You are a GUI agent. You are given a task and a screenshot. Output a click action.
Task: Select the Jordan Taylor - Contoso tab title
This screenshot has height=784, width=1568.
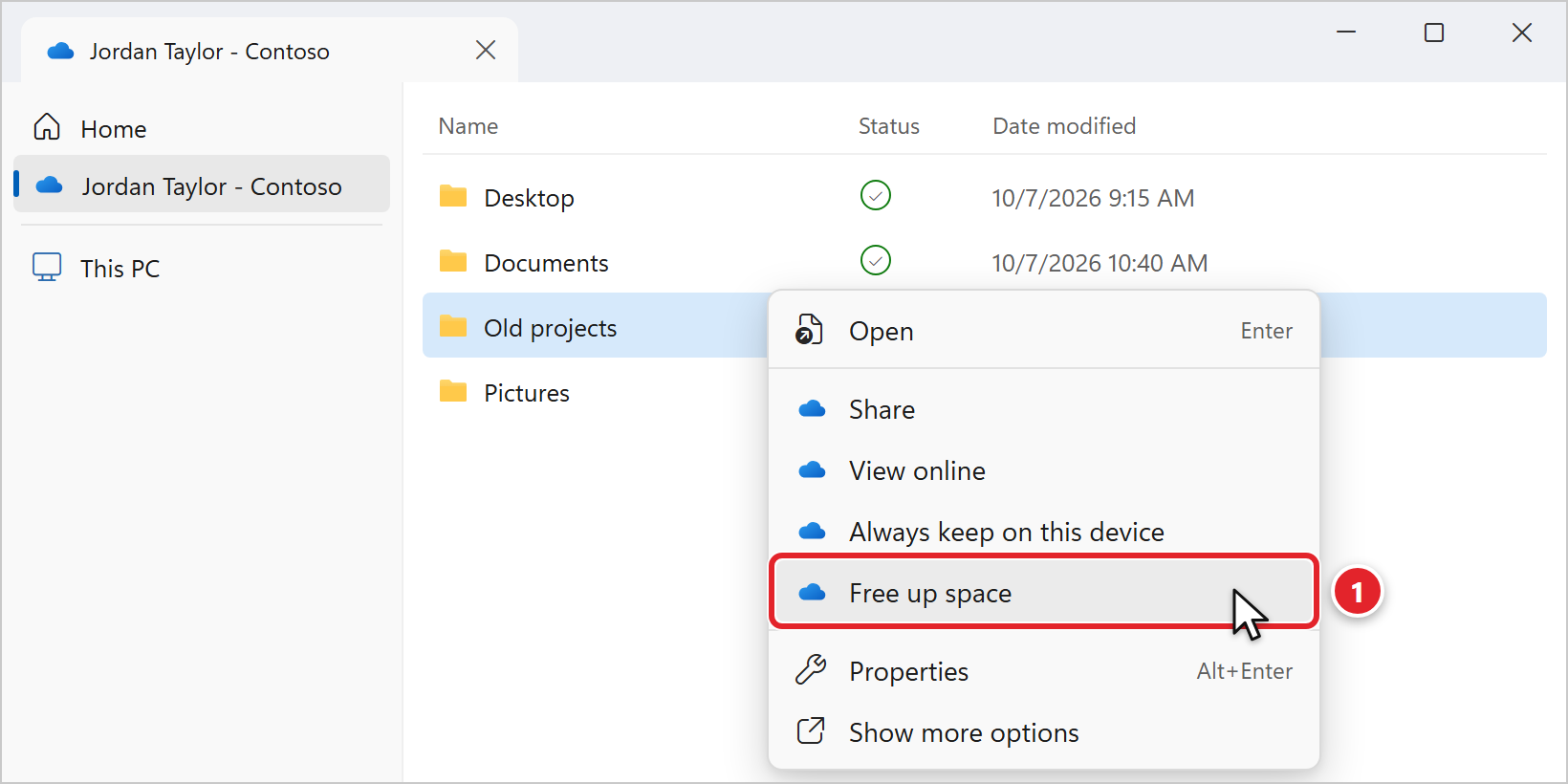tap(209, 52)
